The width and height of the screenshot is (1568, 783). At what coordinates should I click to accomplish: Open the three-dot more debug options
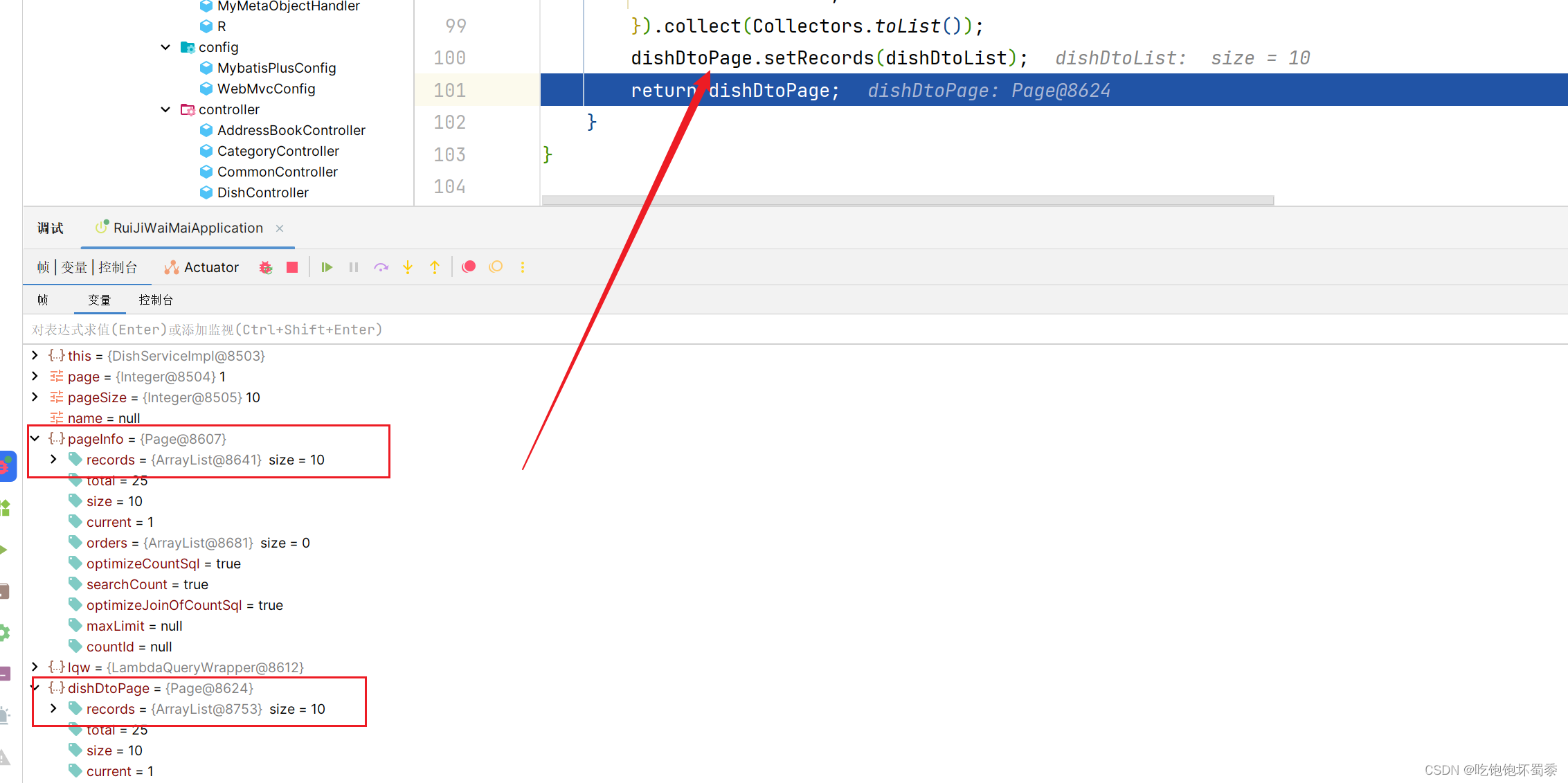[523, 267]
